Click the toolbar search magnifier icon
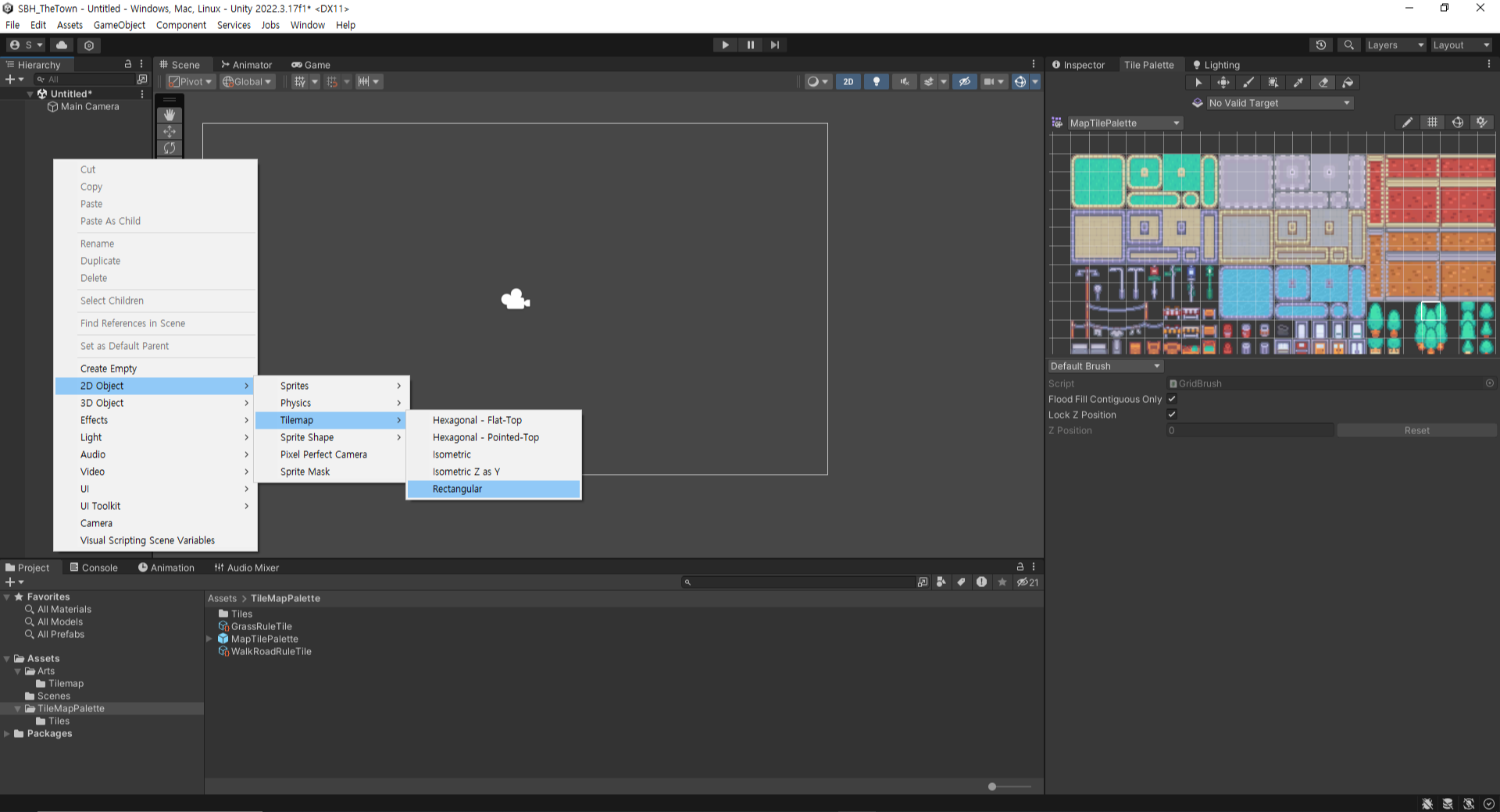Image resolution: width=1500 pixels, height=812 pixels. (1348, 45)
